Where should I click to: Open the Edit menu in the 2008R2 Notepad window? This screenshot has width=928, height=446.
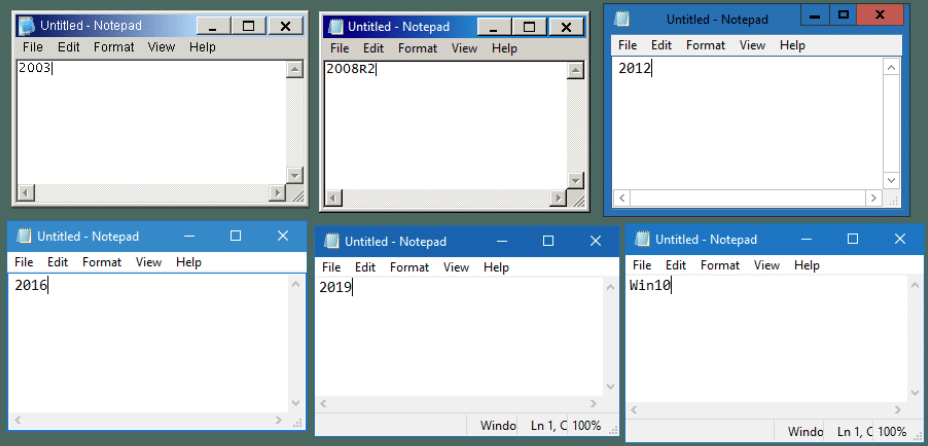tap(373, 48)
